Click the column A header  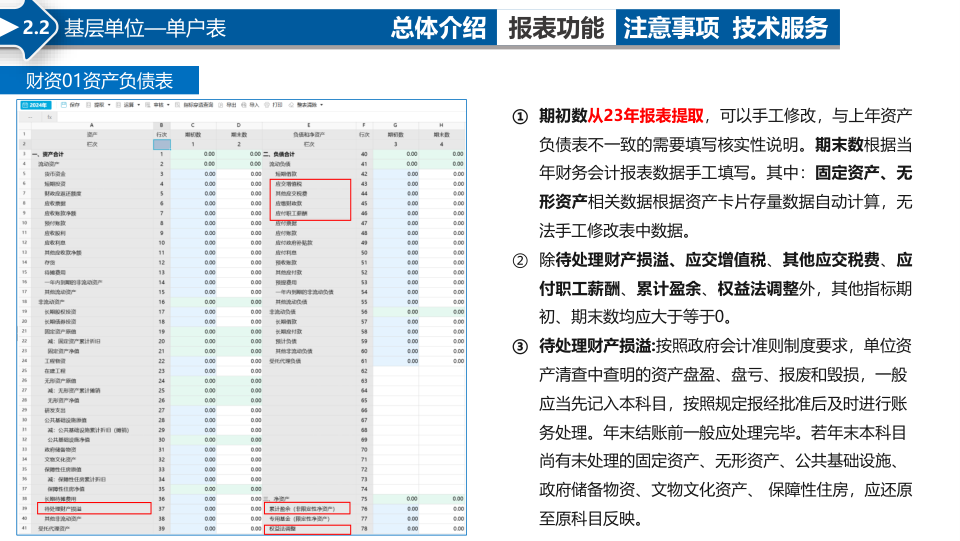tap(92, 125)
